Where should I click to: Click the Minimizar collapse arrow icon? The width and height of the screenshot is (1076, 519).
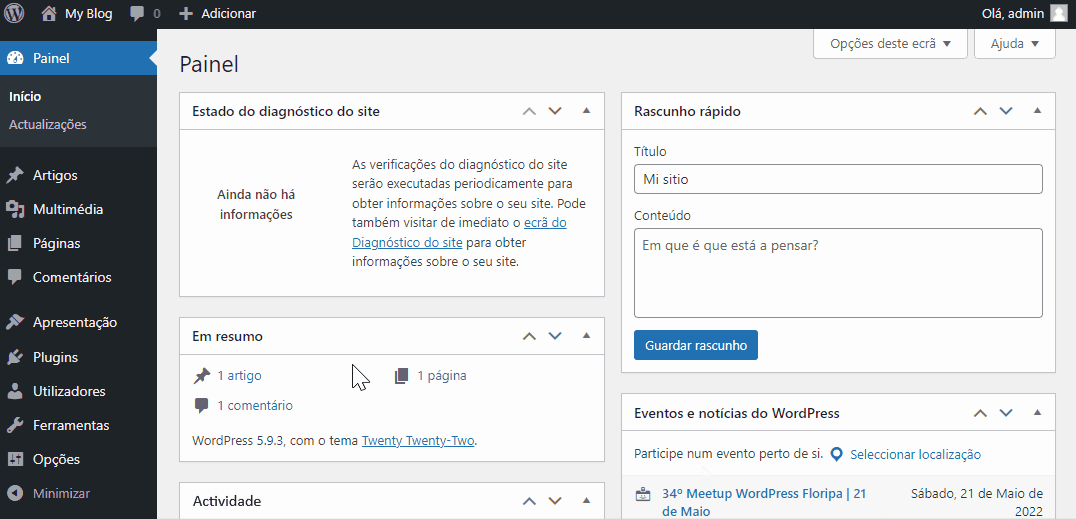click(x=15, y=494)
